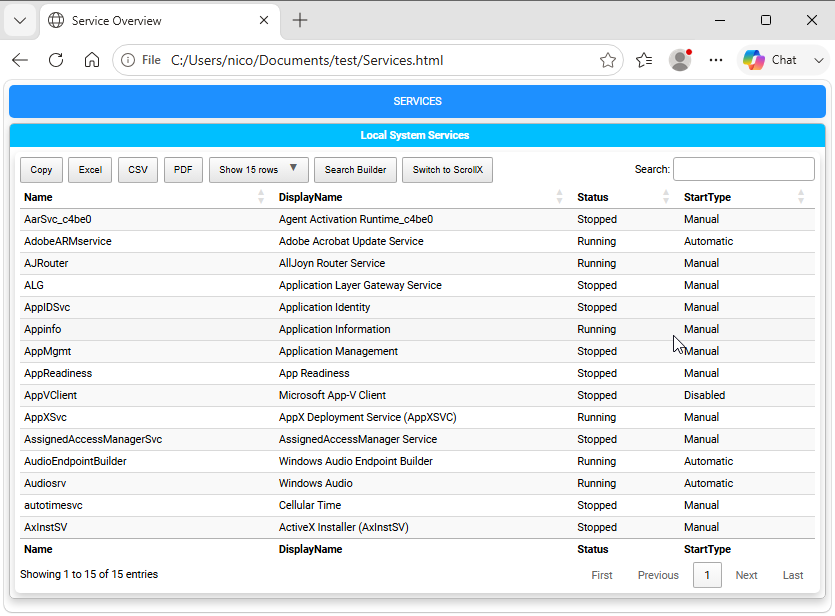
Task: Select the AppMgmt service name
Action: tap(47, 351)
